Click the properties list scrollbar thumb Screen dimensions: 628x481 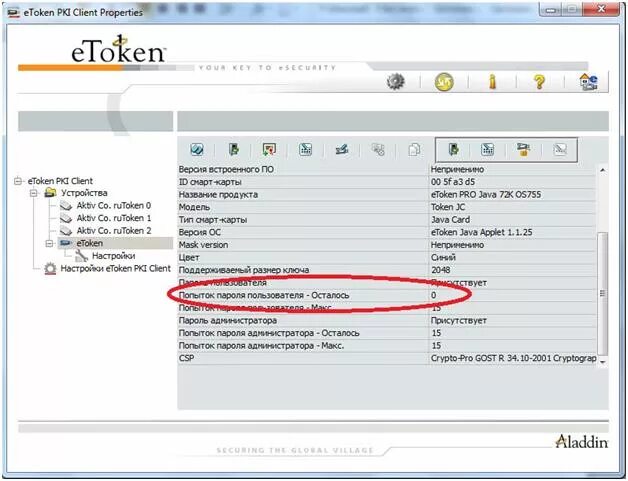[x=602, y=293]
